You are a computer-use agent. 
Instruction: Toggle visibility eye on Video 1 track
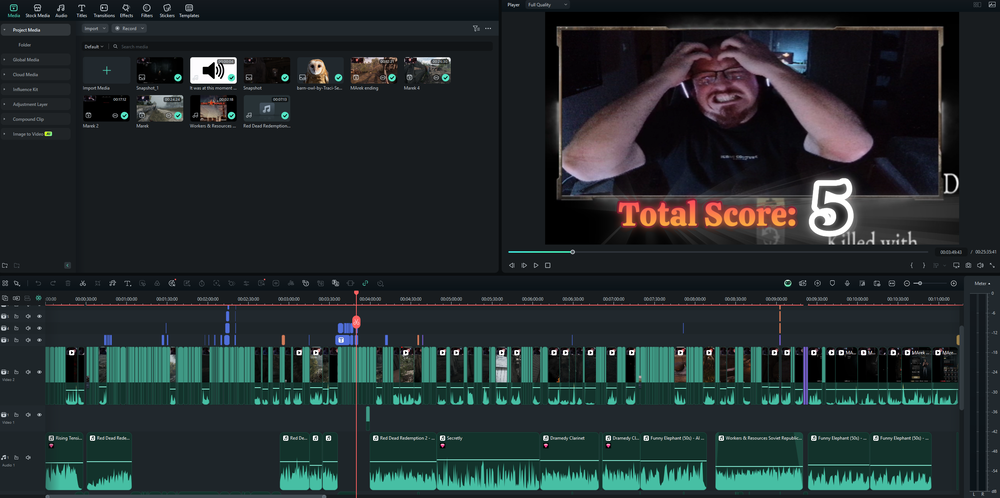pos(39,414)
